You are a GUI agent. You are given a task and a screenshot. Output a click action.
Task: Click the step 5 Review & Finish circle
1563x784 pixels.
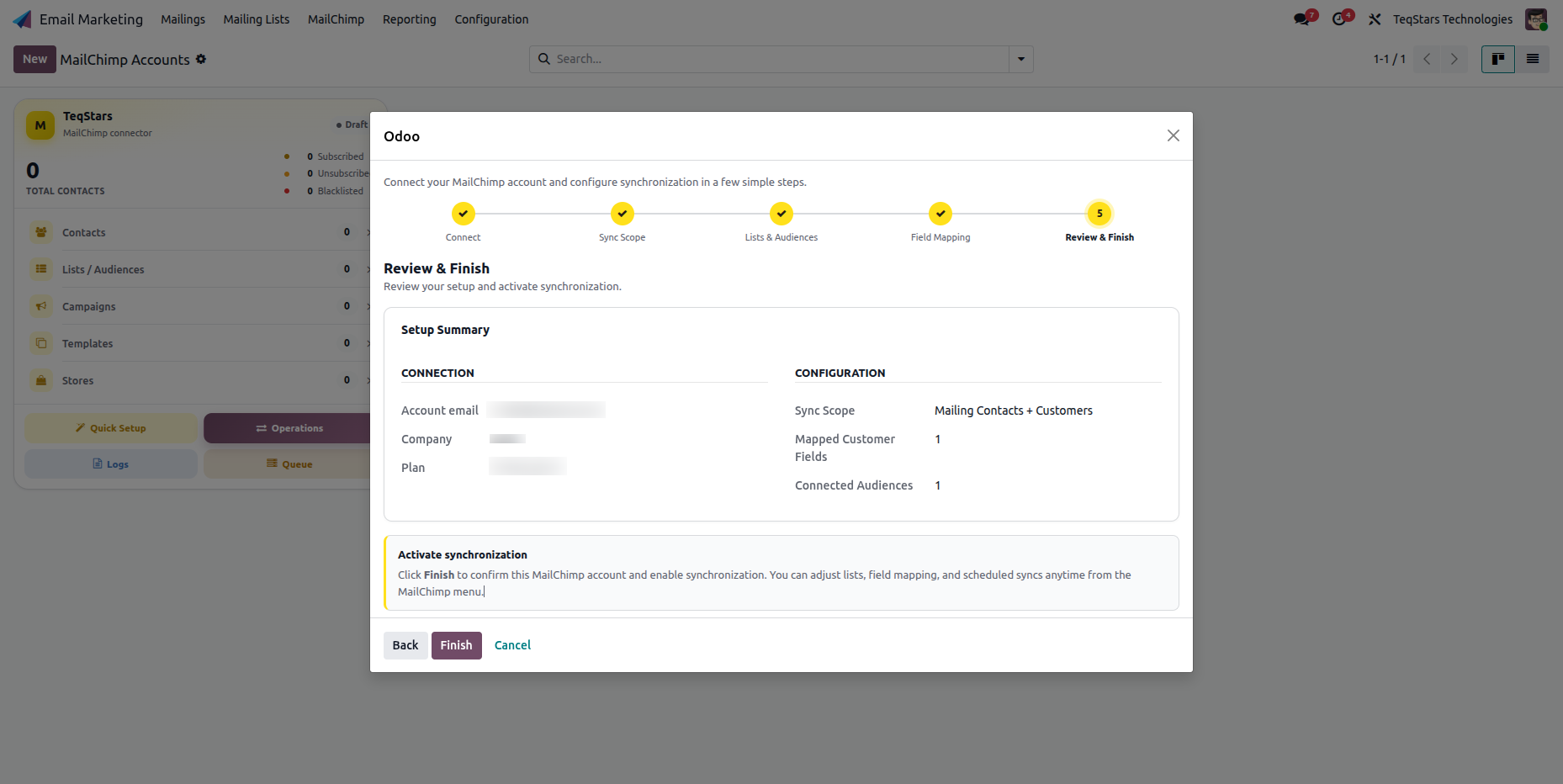(x=1099, y=214)
